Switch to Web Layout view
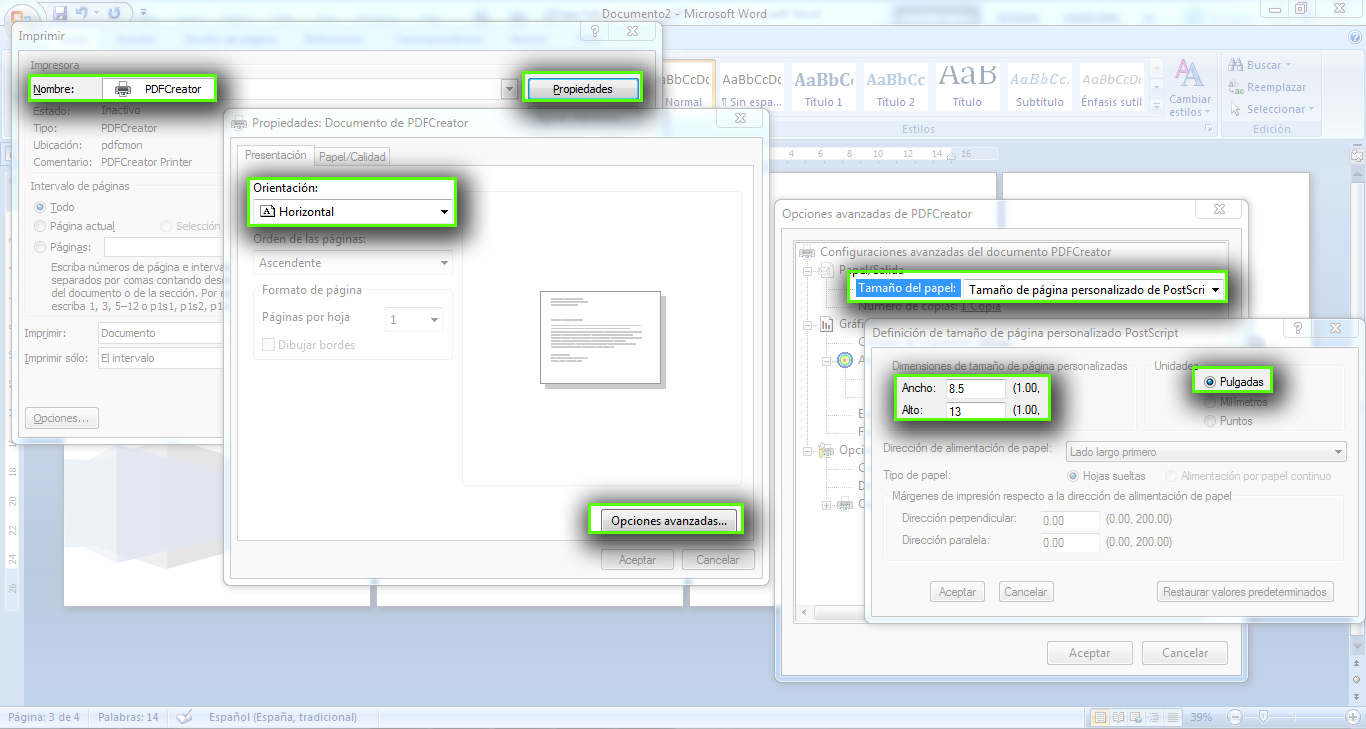Screen dimensions: 1366x729 pos(1134,717)
